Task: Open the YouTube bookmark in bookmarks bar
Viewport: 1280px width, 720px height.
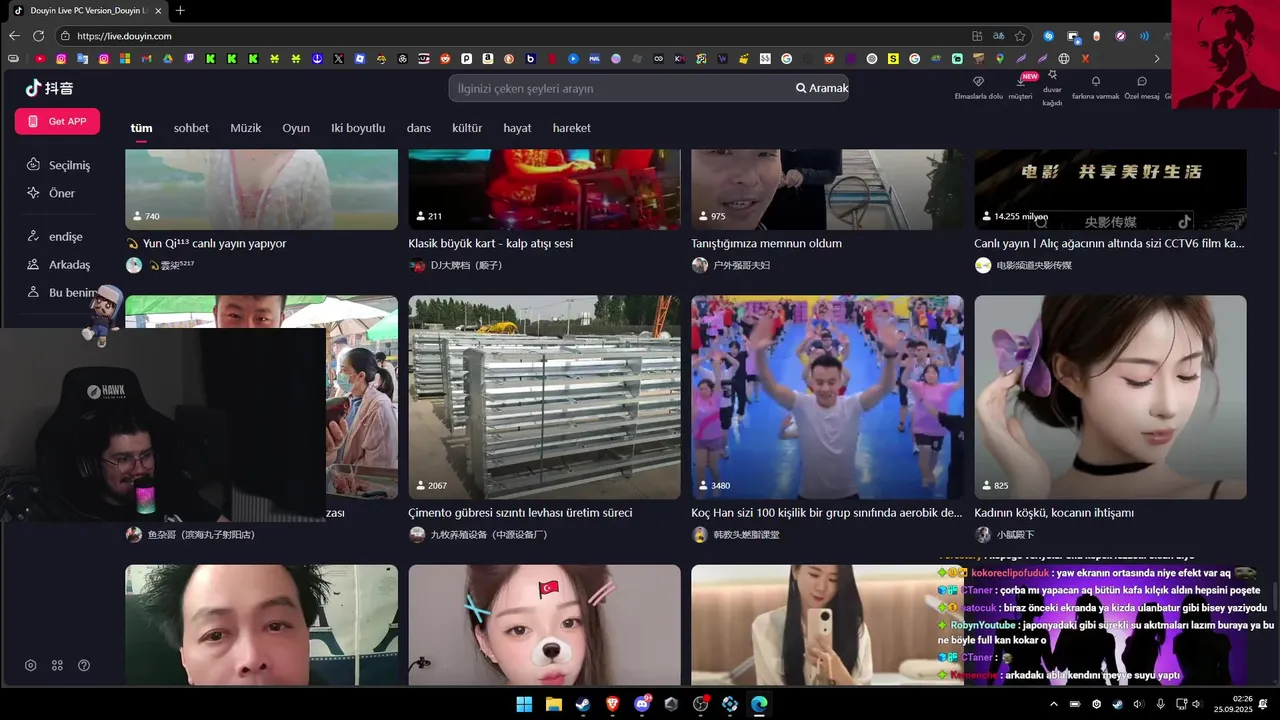Action: point(40,59)
